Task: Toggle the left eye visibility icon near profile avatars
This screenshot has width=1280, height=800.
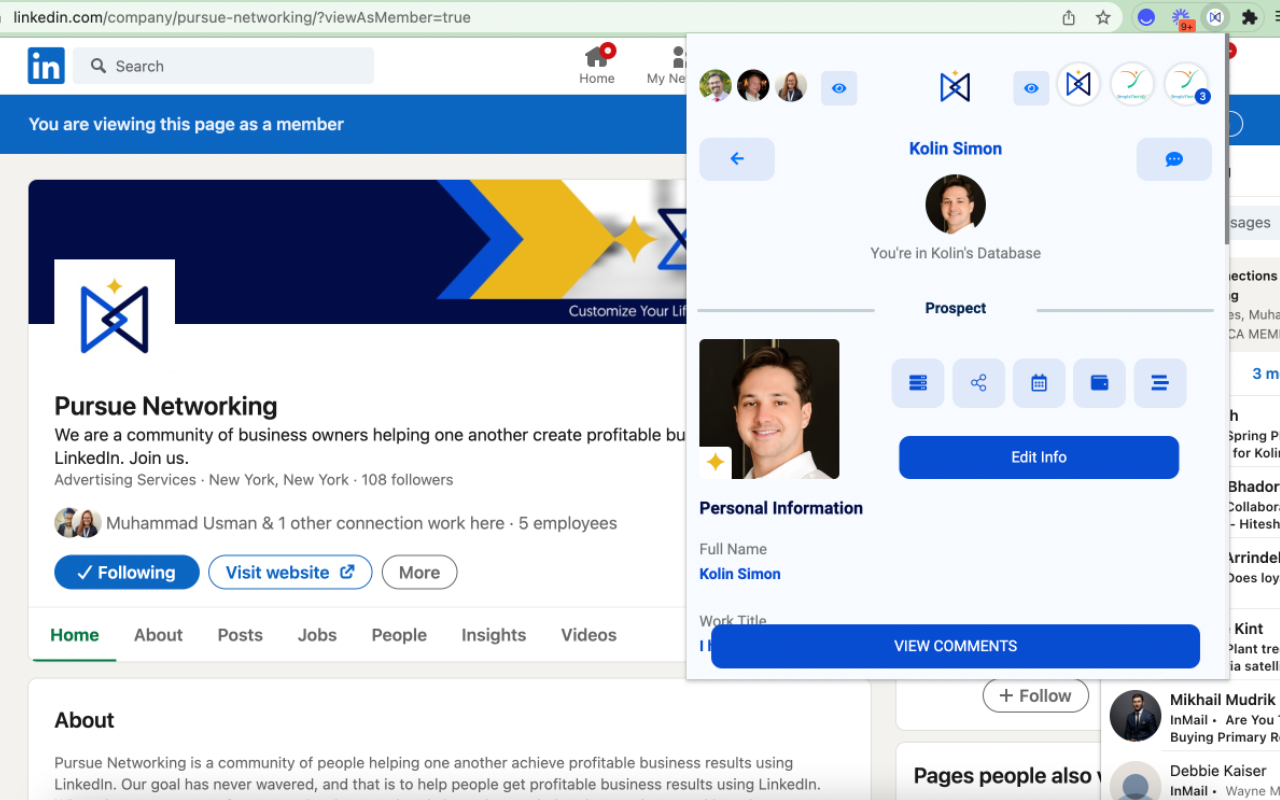Action: tap(839, 88)
